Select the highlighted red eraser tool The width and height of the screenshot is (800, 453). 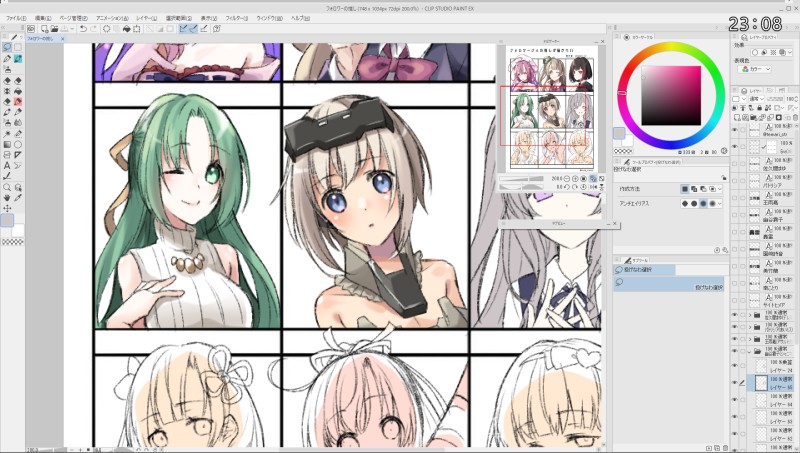pyautogui.click(x=18, y=102)
